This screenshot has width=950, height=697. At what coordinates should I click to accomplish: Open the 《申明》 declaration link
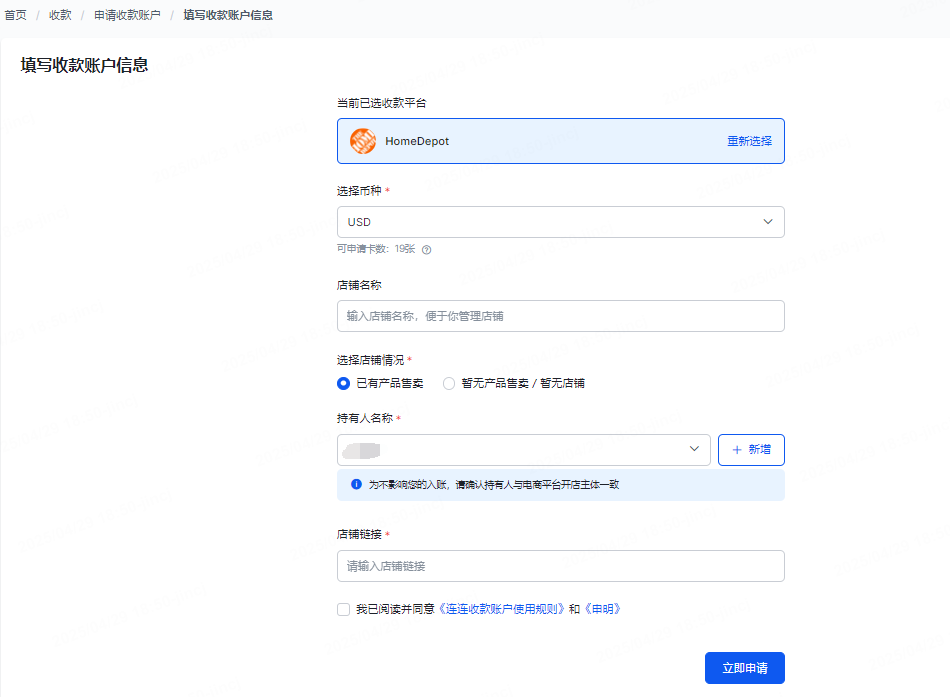(x=602, y=609)
